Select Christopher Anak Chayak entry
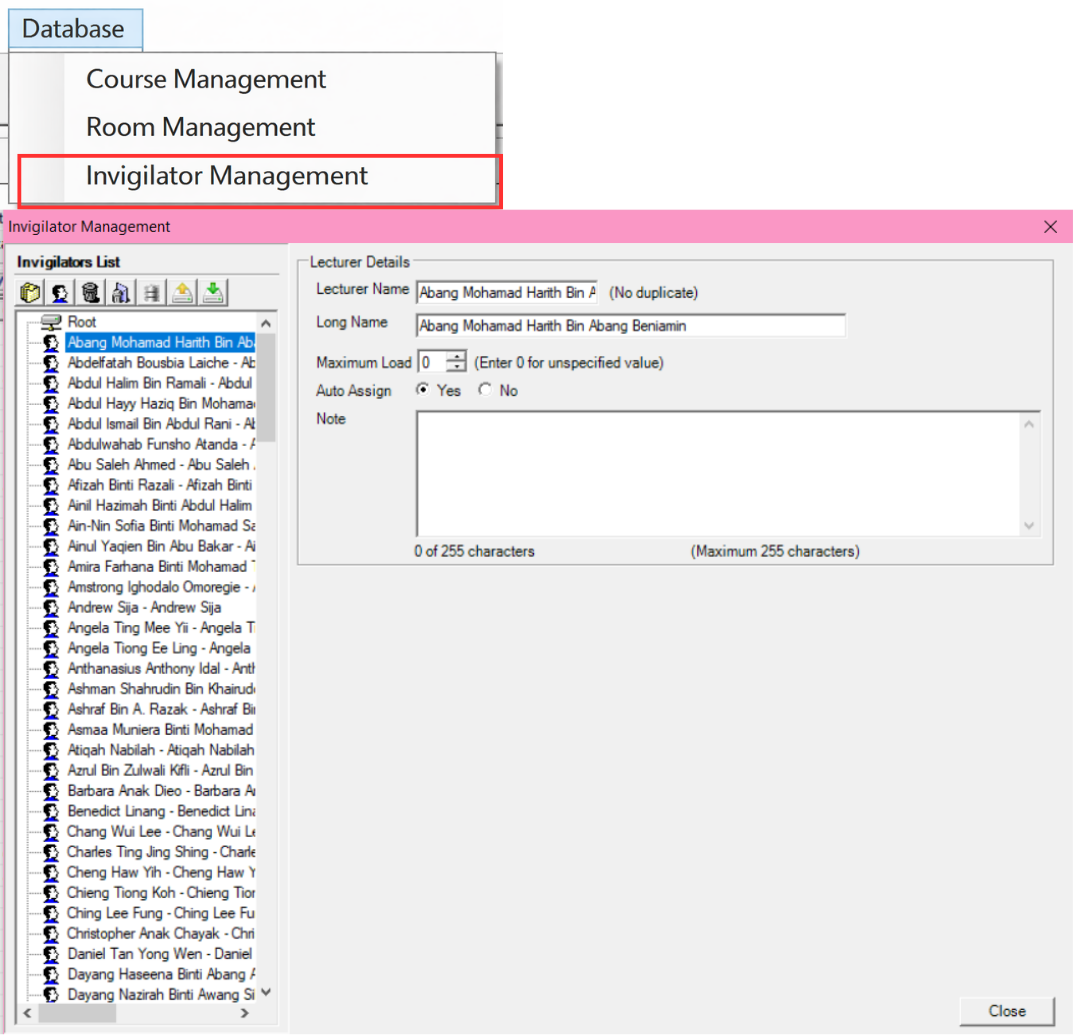The width and height of the screenshot is (1074, 1035). tap(160, 934)
